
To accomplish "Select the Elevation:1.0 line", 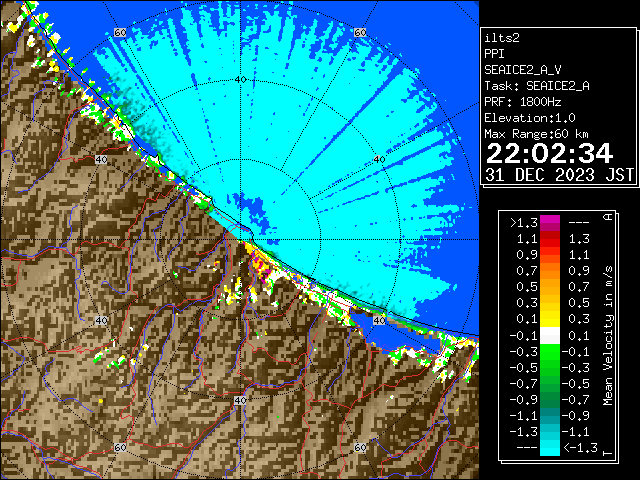I will (x=530, y=118).
